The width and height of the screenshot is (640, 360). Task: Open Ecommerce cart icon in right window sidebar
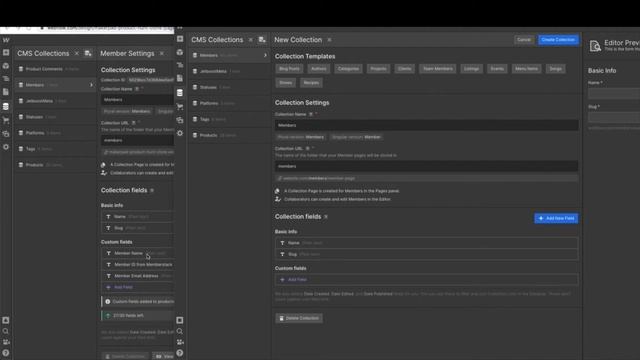[180, 107]
